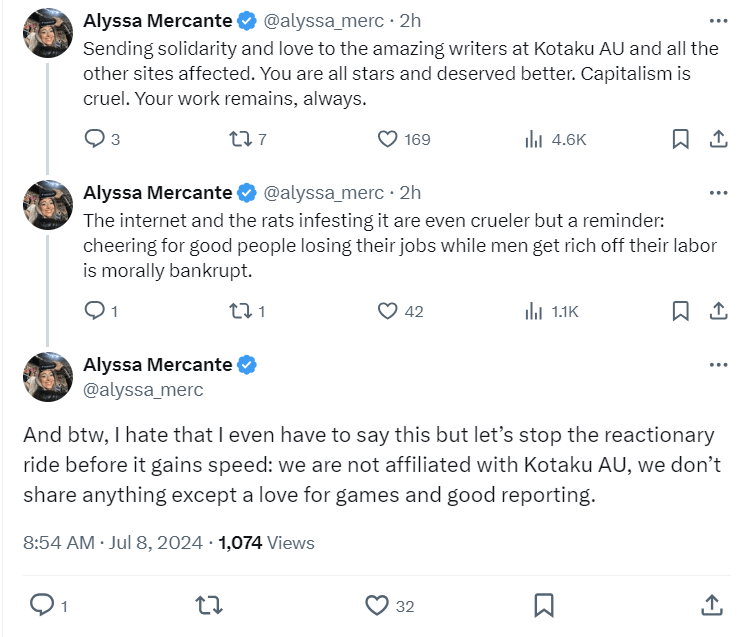Open the first tweet's 2h timestamp
Image resolution: width=749 pixels, height=637 pixels.
click(x=410, y=20)
